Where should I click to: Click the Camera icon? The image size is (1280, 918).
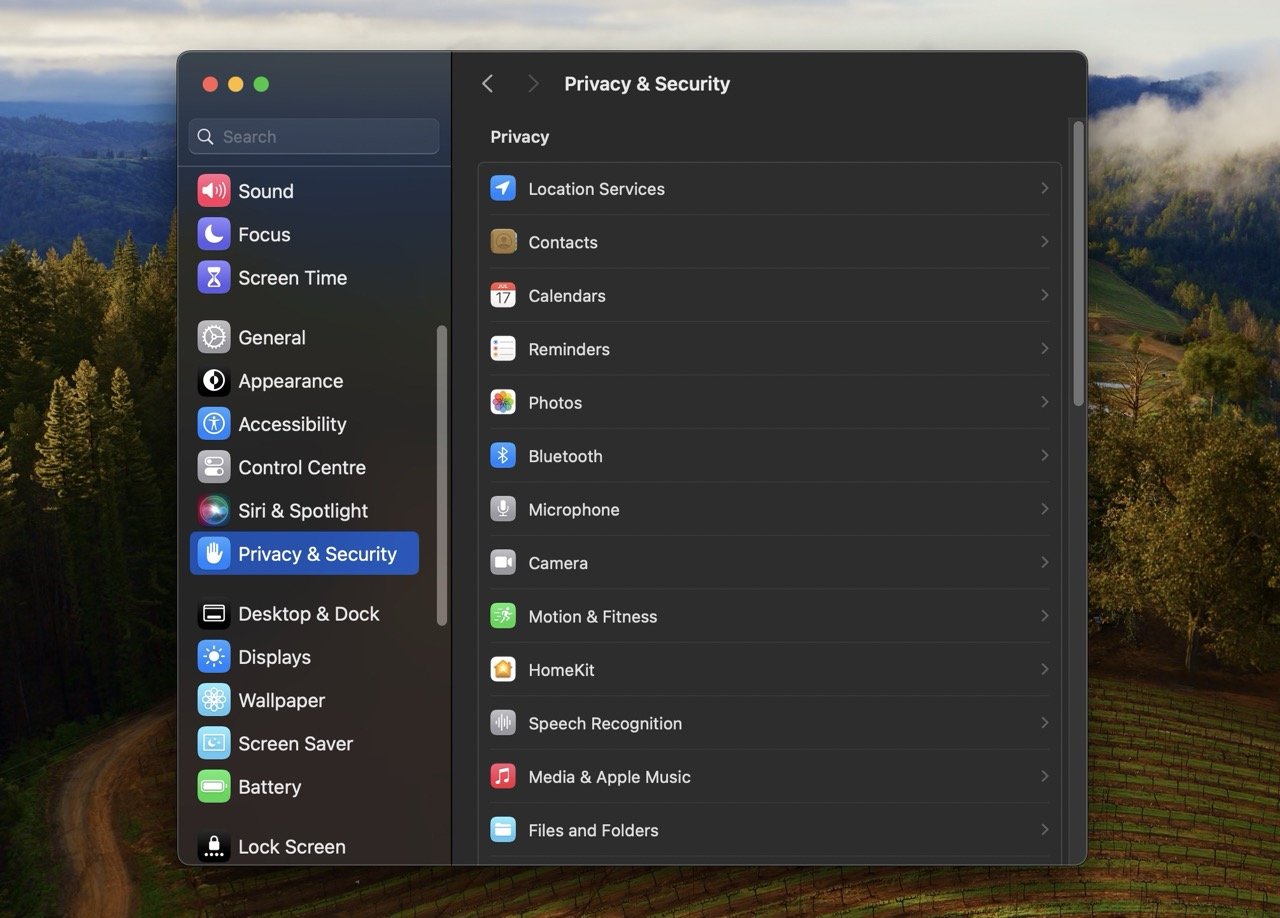coord(503,562)
